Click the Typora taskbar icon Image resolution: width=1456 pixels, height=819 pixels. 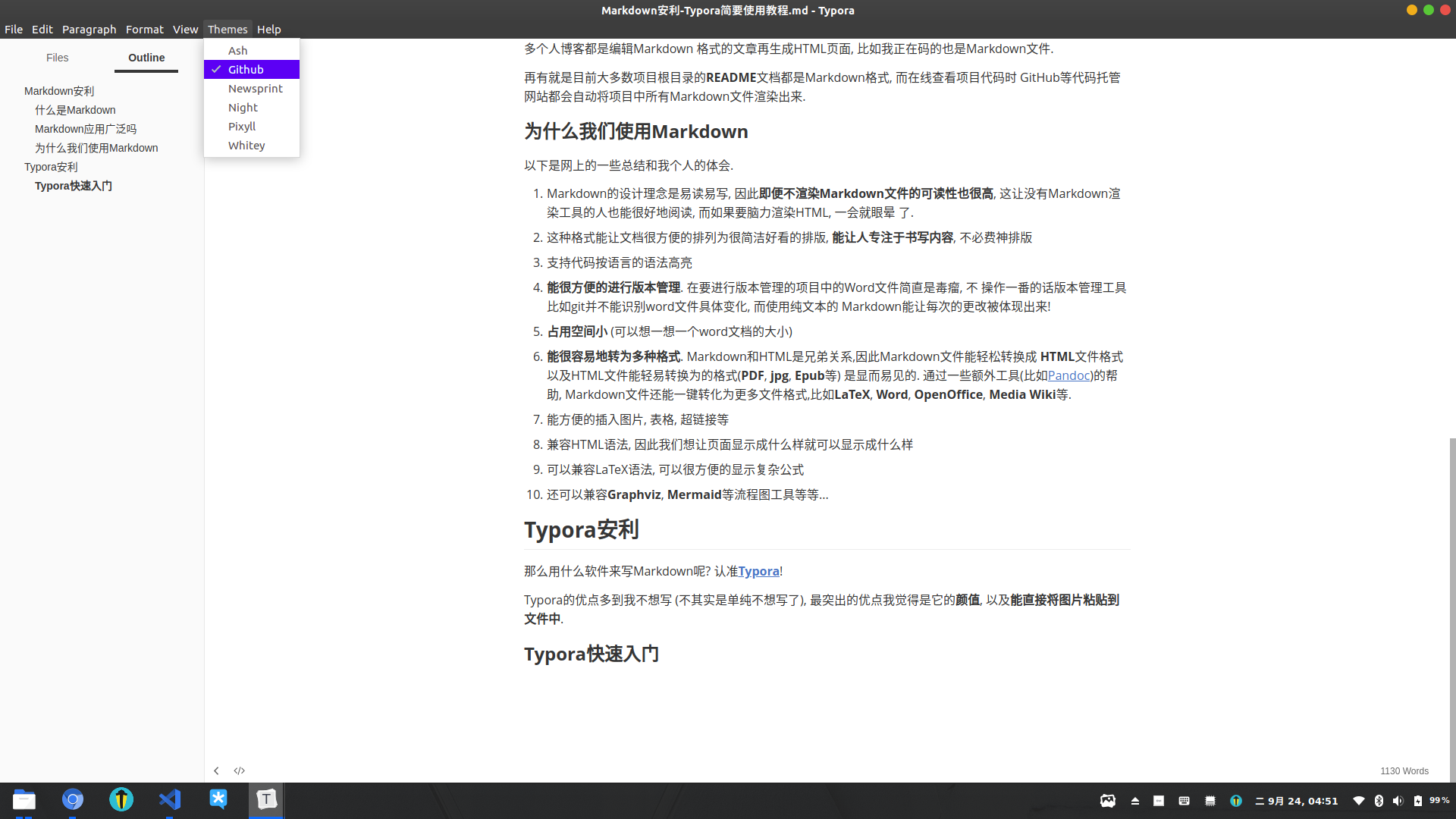point(266,799)
